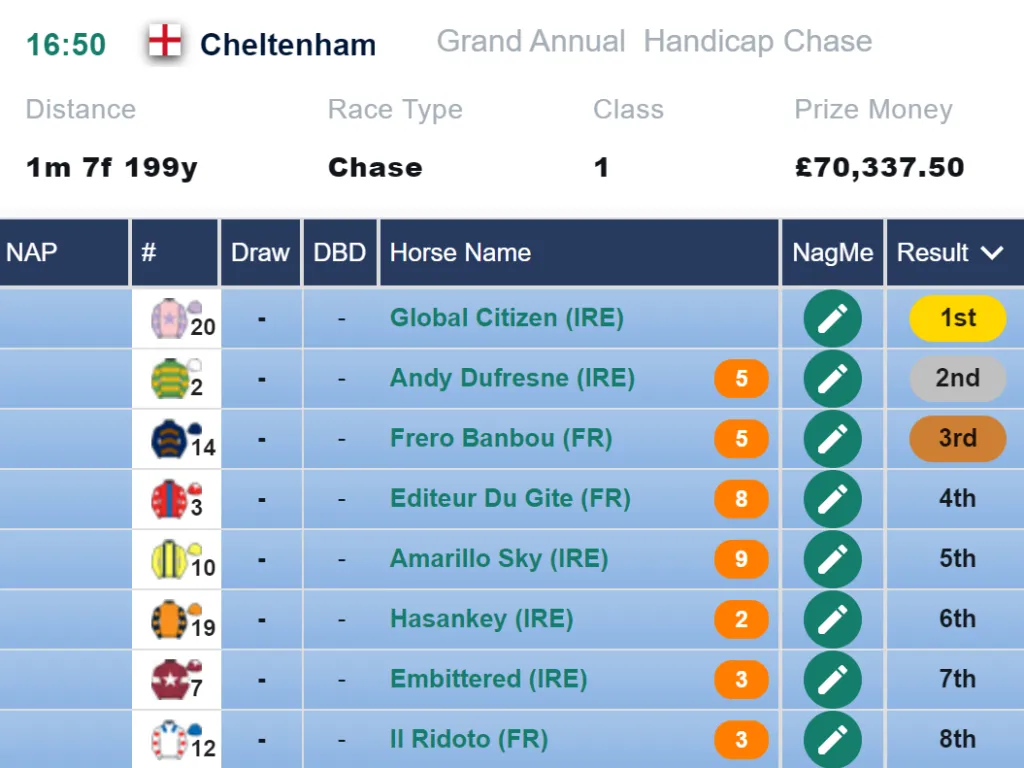Click the England flag icon beside Cheltenham
Image resolution: width=1024 pixels, height=768 pixels.
[x=165, y=42]
